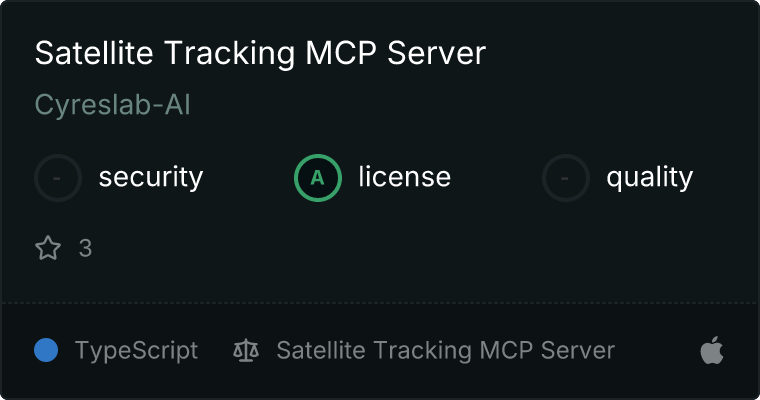Select the security score badge circle
This screenshot has width=760, height=400.
point(58,178)
